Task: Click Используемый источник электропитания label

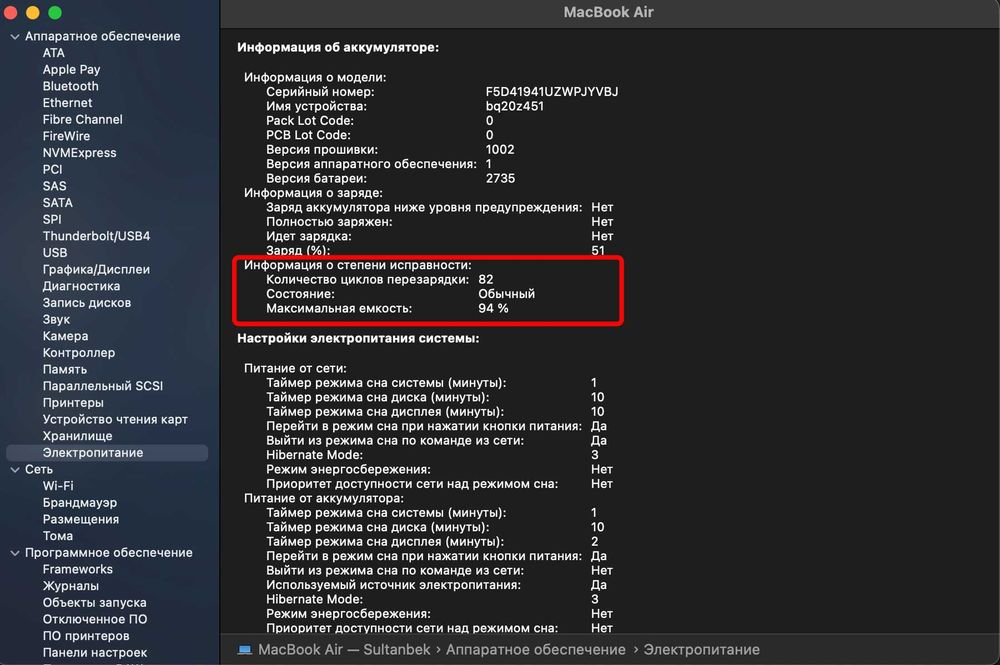Action: [393, 585]
